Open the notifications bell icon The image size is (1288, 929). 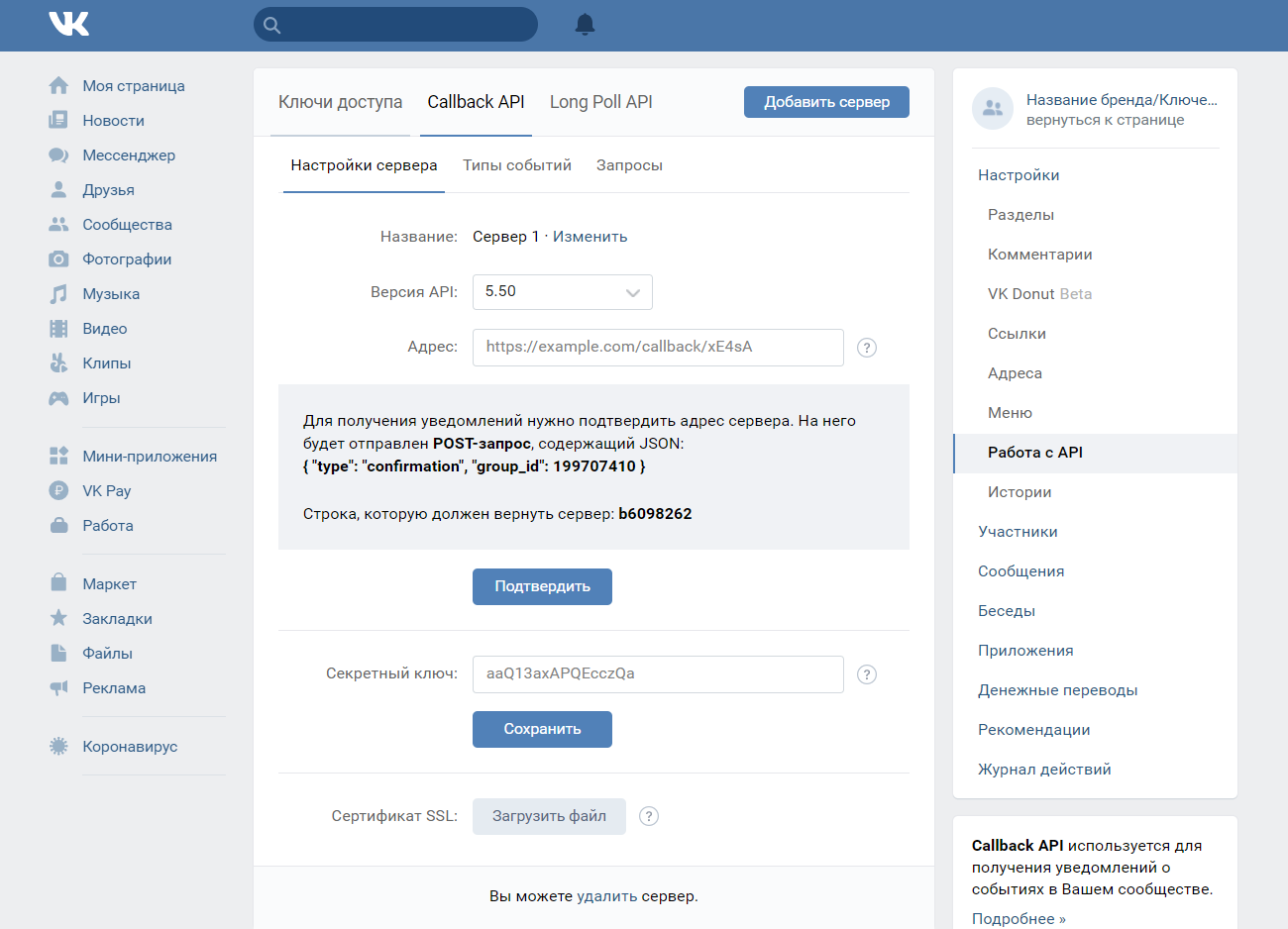click(x=585, y=25)
